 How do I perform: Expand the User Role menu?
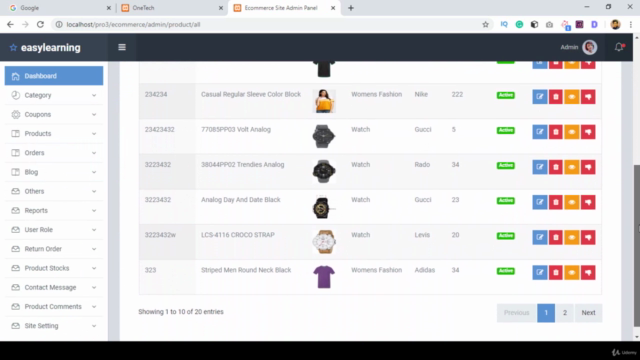(54, 229)
